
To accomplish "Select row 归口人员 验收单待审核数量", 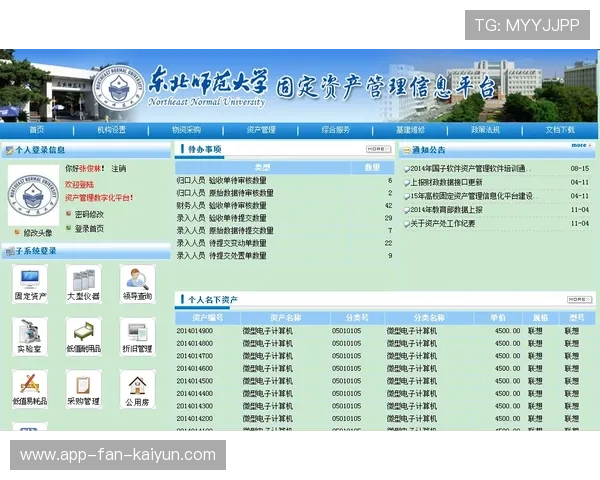I will [284, 180].
